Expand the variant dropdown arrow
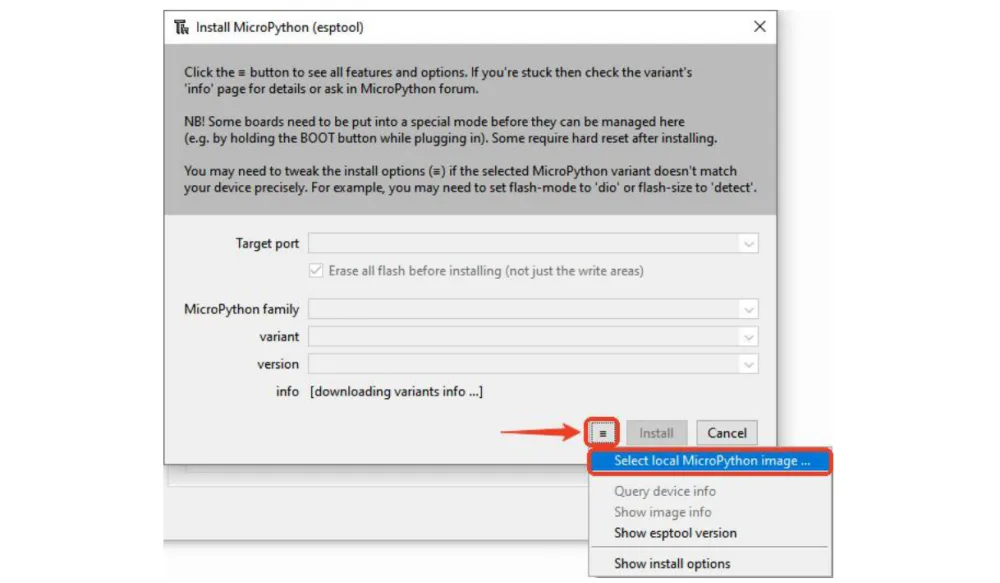The image size is (1000, 583). 748,337
